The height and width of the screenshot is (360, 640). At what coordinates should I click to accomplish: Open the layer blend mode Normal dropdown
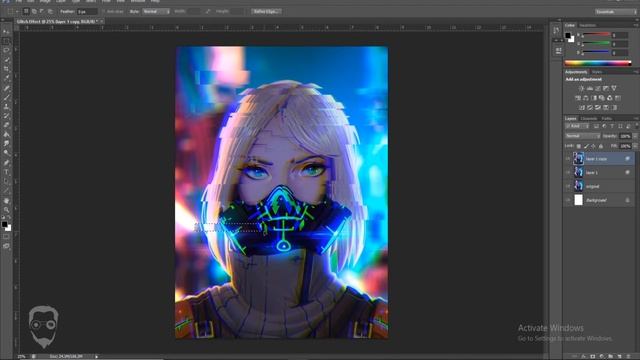(582, 136)
